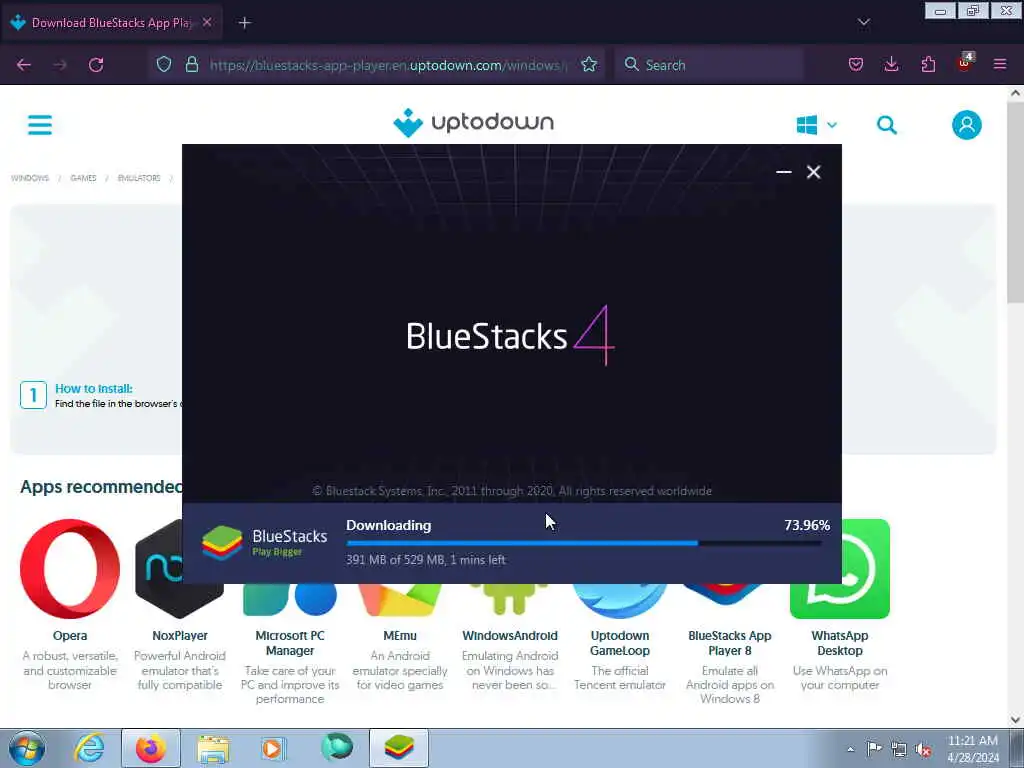
Task: Close the Download BlueStacks tab
Action: 207,22
